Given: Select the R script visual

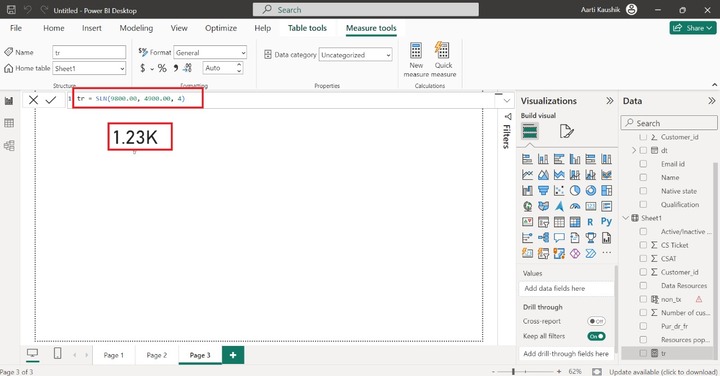Looking at the screenshot, I should pos(591,222).
